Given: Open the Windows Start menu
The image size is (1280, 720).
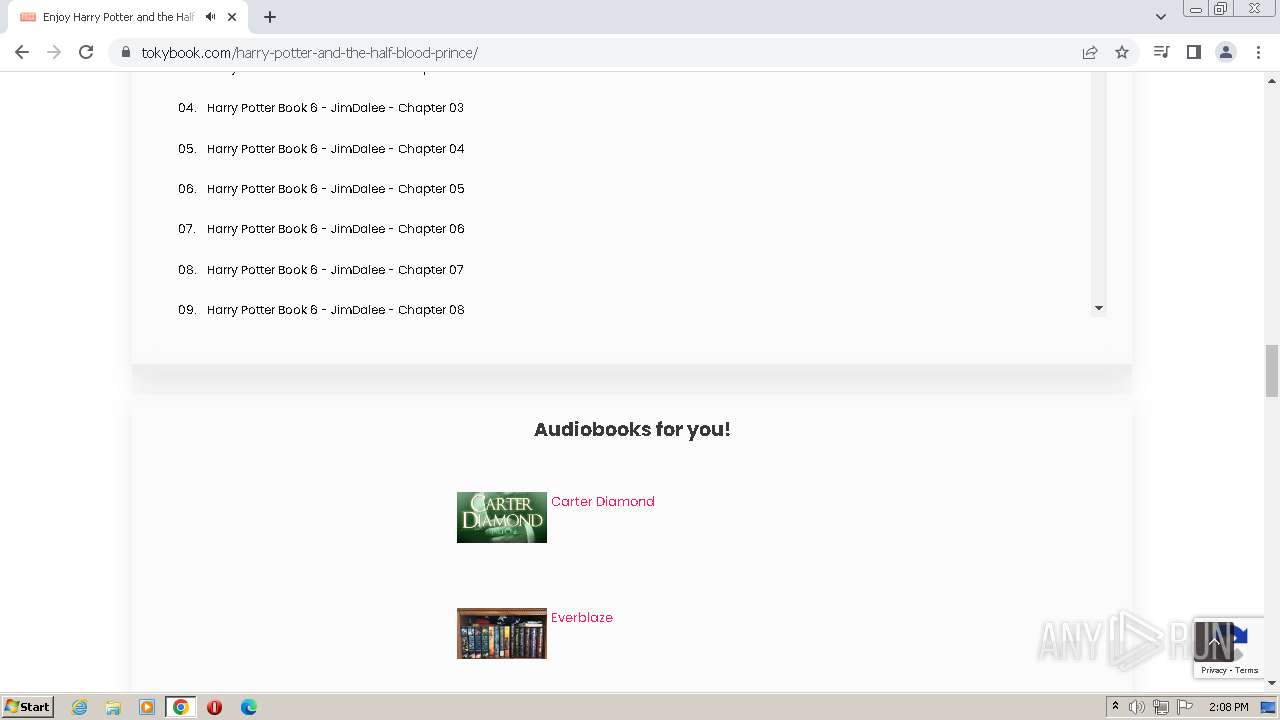Looking at the screenshot, I should (x=27, y=707).
